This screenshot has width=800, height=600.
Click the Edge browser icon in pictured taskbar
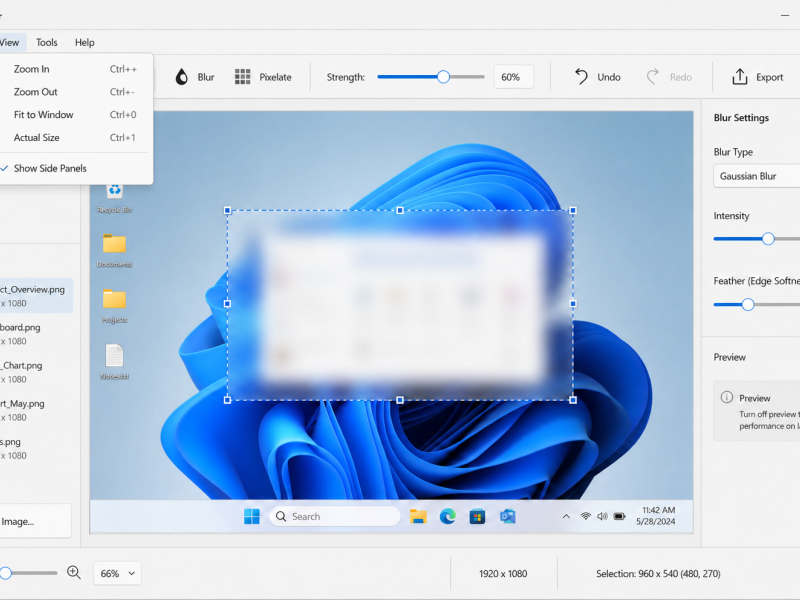pos(447,516)
